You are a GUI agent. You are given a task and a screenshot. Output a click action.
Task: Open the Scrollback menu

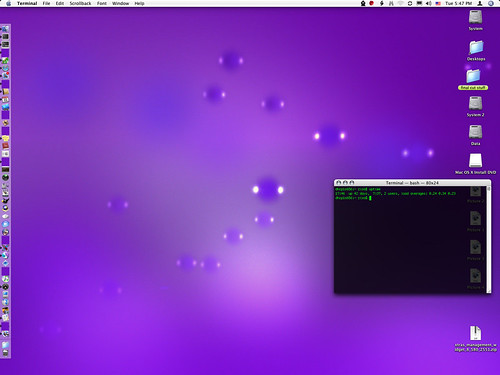pyautogui.click(x=80, y=3)
